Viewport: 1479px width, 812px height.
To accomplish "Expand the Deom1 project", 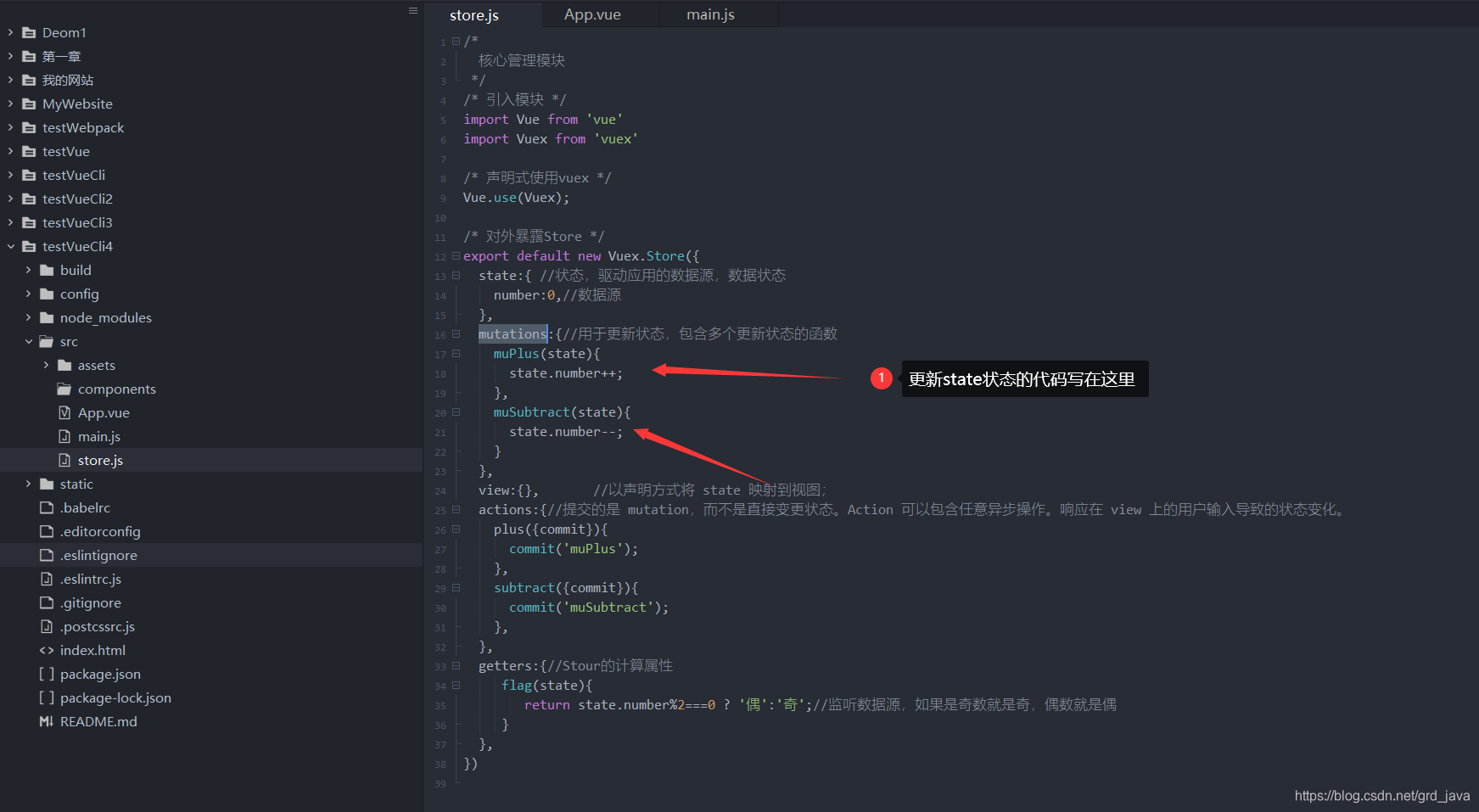I will click(x=11, y=32).
